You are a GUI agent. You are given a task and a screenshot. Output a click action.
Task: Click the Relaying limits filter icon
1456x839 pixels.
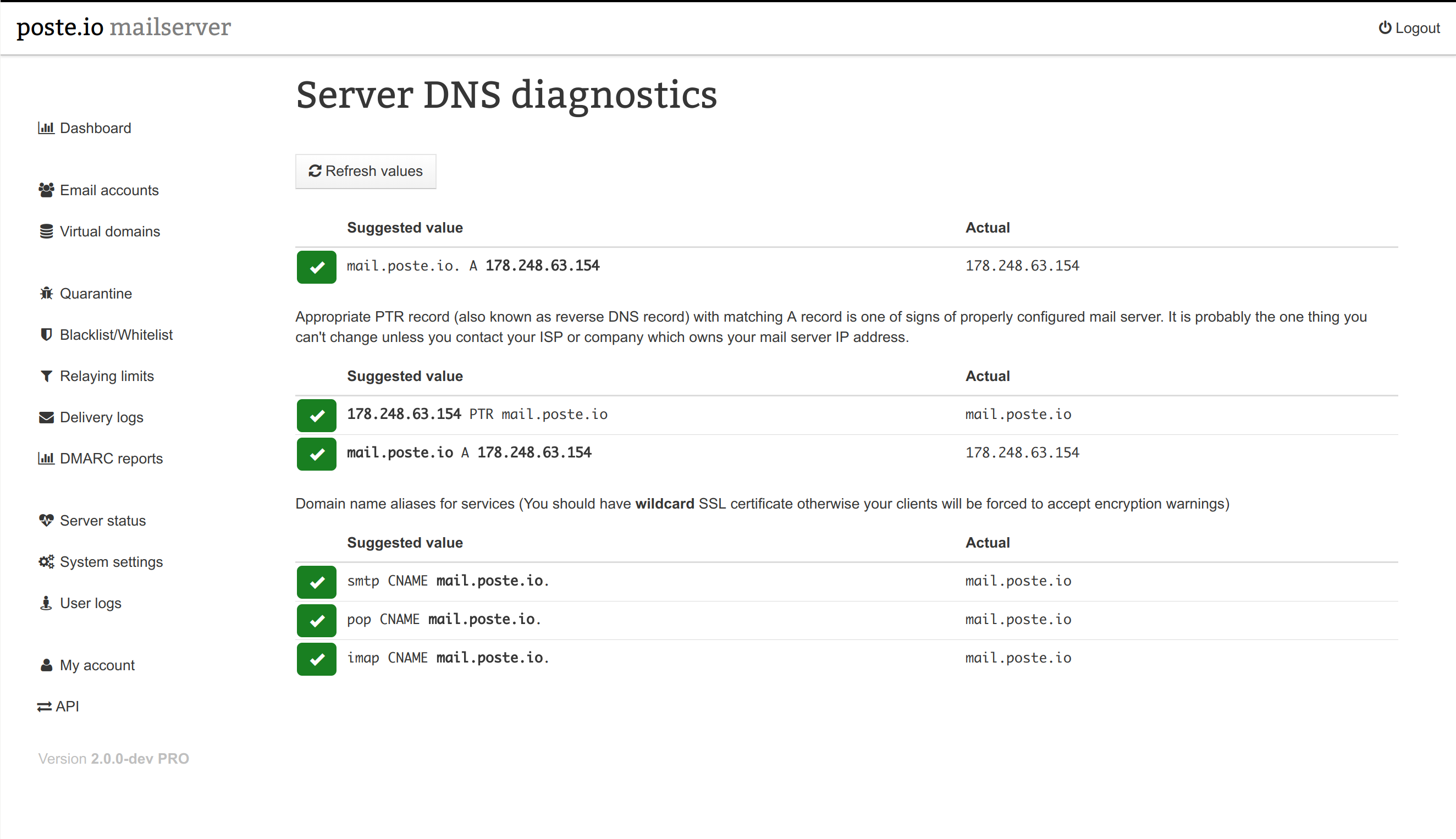[46, 376]
